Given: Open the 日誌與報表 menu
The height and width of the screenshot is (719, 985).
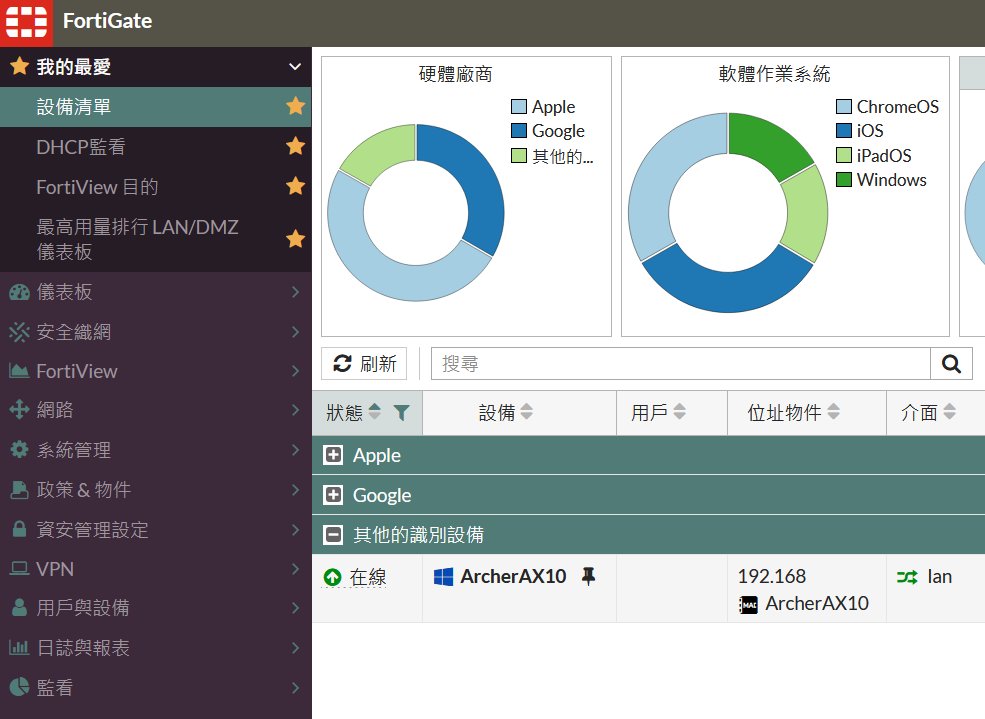Looking at the screenshot, I should coord(155,647).
